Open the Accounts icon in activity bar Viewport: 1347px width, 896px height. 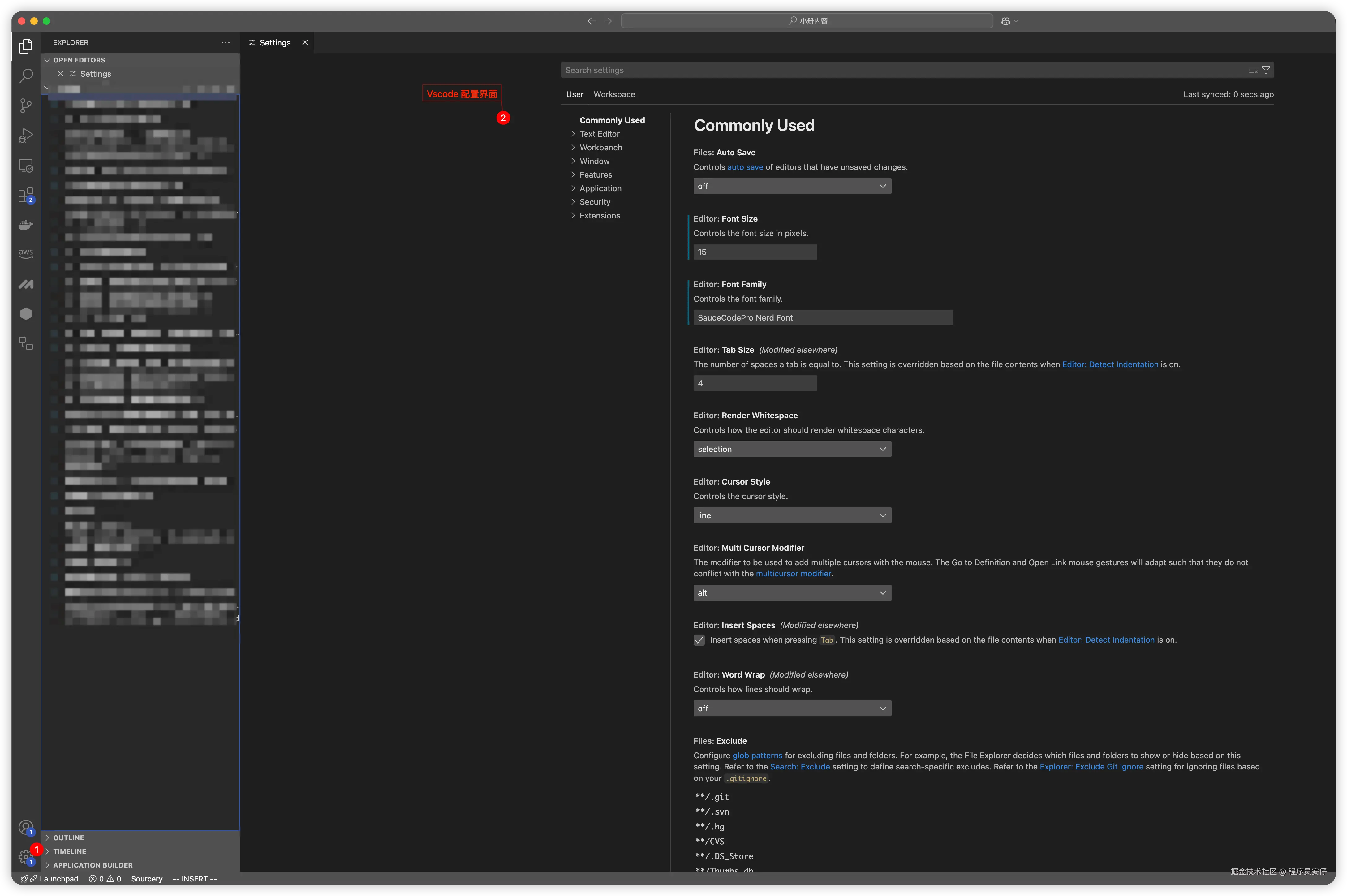[x=26, y=827]
